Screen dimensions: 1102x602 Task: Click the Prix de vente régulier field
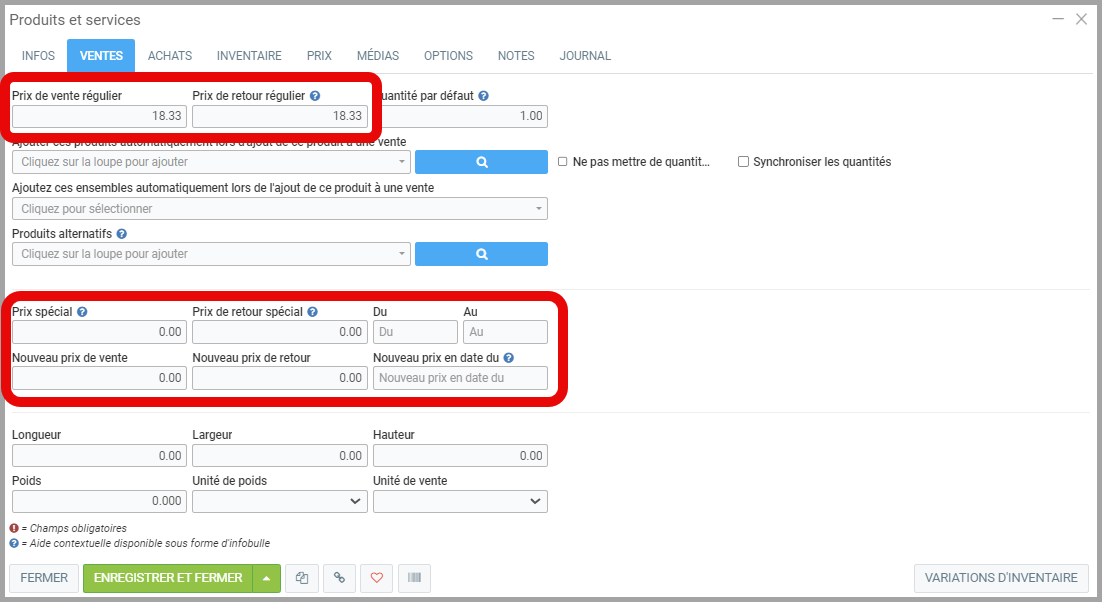(99, 116)
